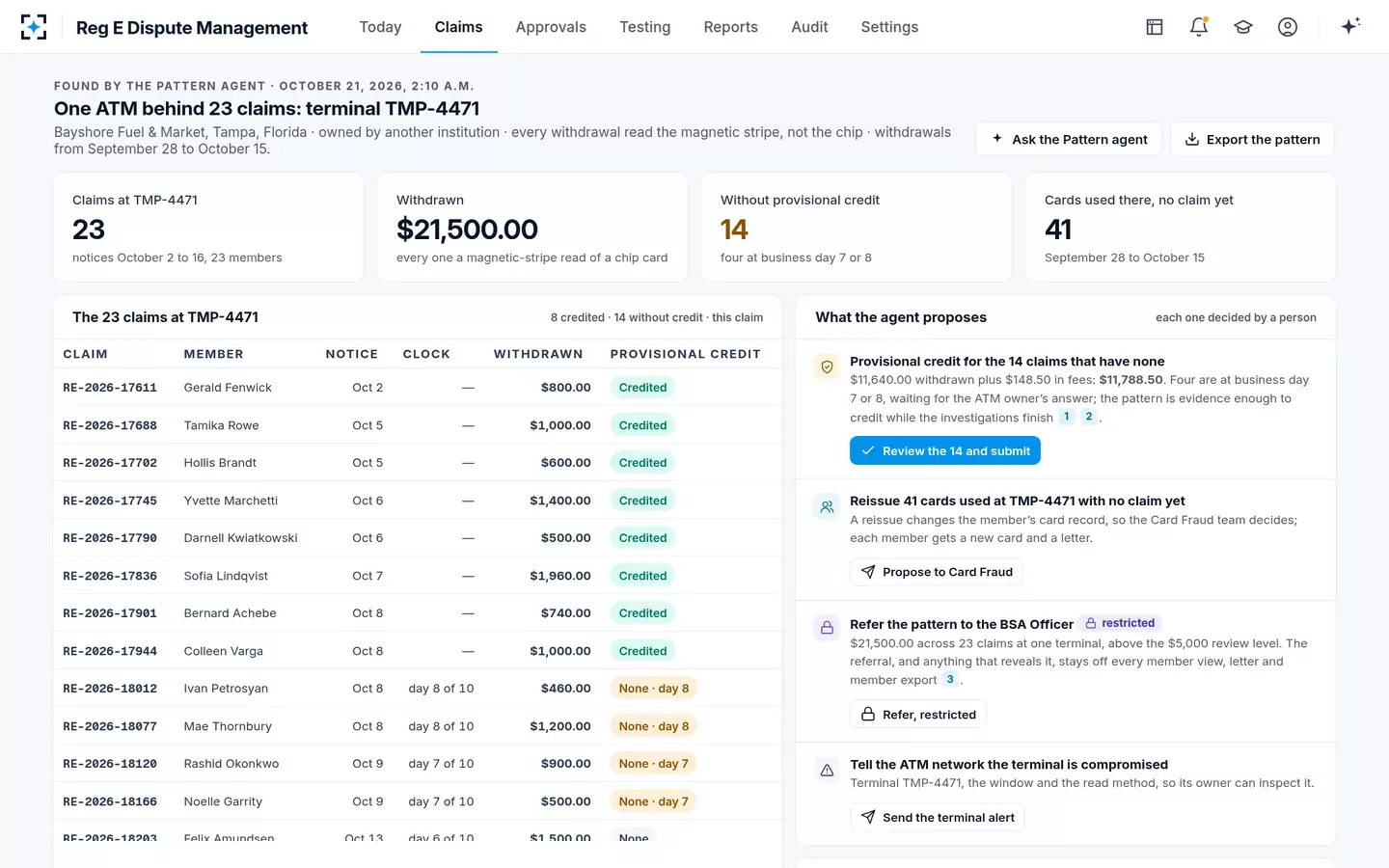The width and height of the screenshot is (1389, 868).
Task: Open the Settings tab
Action: point(889,27)
